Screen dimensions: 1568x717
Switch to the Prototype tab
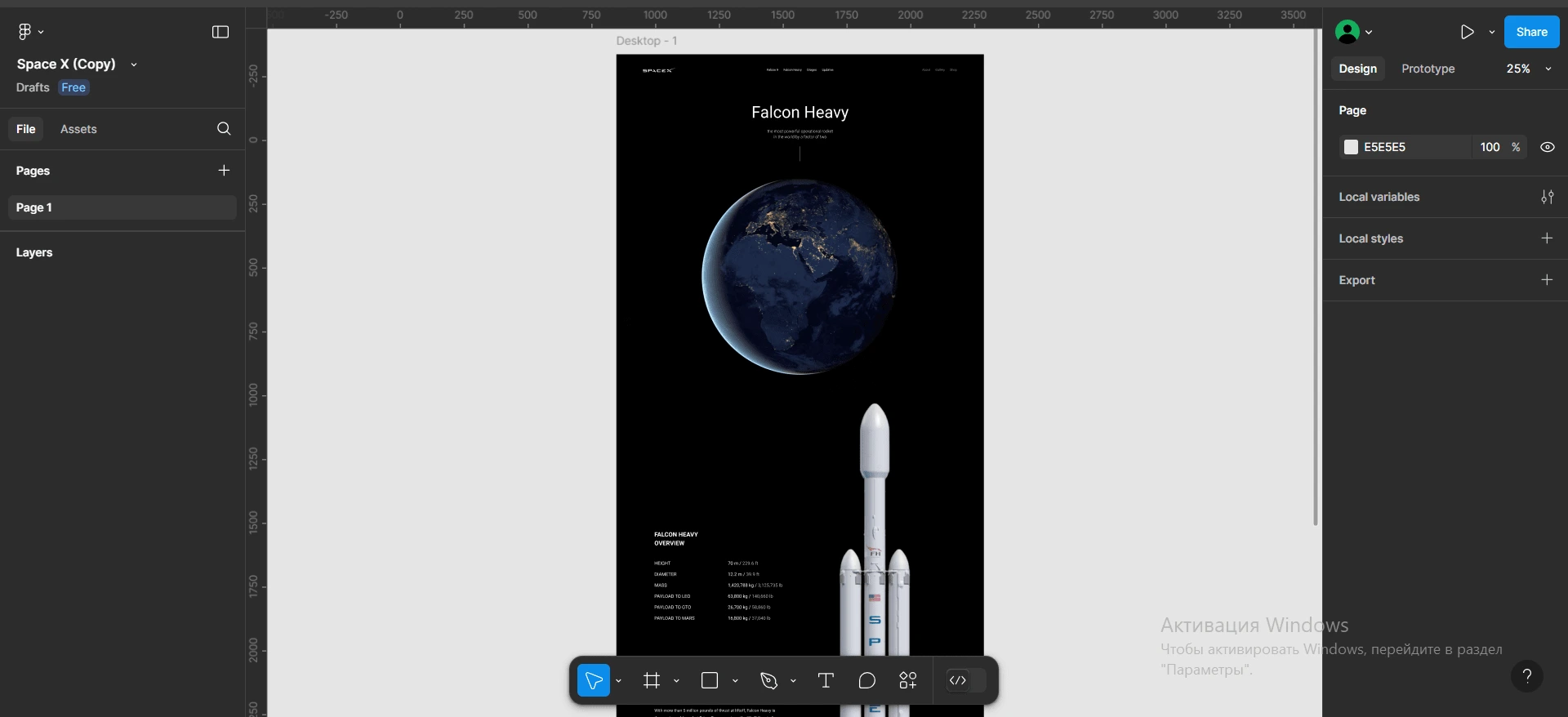pyautogui.click(x=1428, y=69)
